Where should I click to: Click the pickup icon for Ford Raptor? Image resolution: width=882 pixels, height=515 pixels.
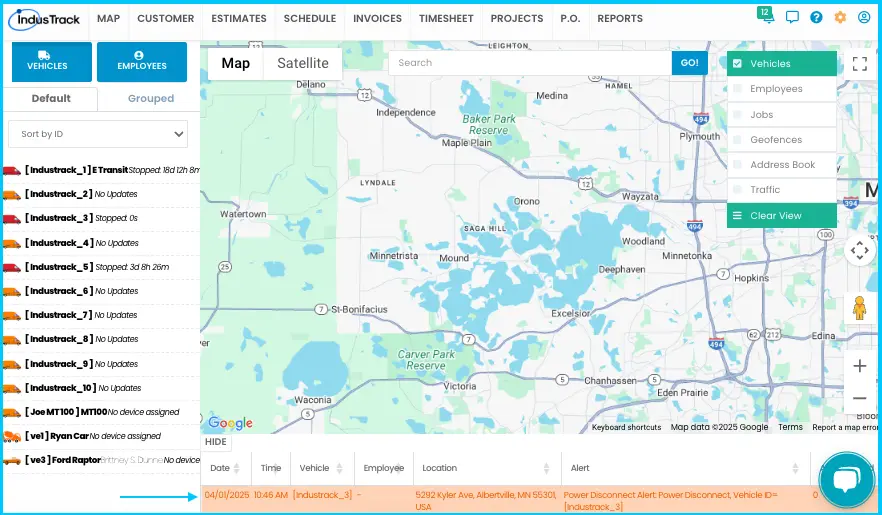pyautogui.click(x=12, y=460)
